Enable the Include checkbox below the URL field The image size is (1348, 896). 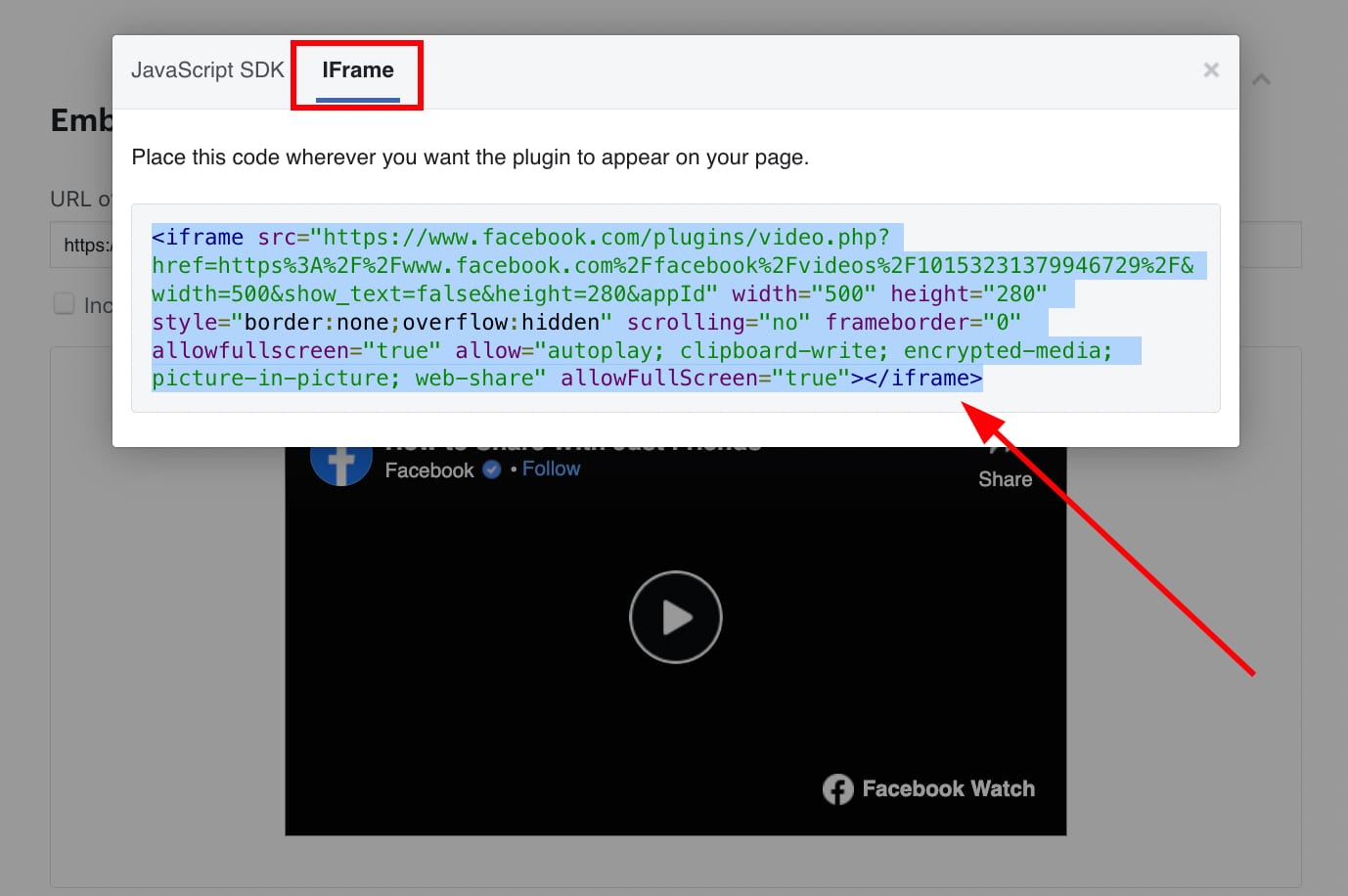coord(64,303)
